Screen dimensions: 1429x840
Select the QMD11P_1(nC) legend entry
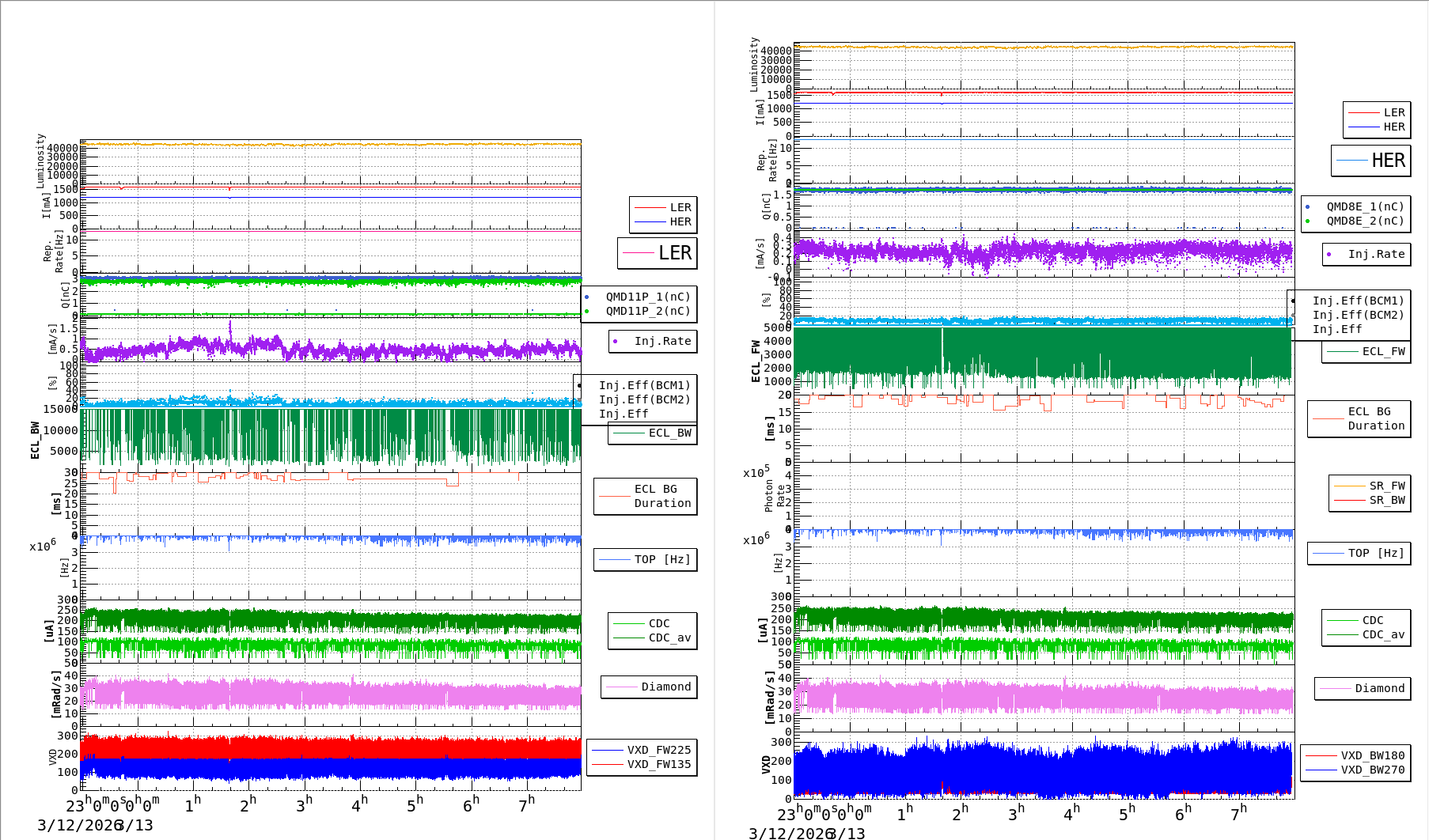click(647, 297)
